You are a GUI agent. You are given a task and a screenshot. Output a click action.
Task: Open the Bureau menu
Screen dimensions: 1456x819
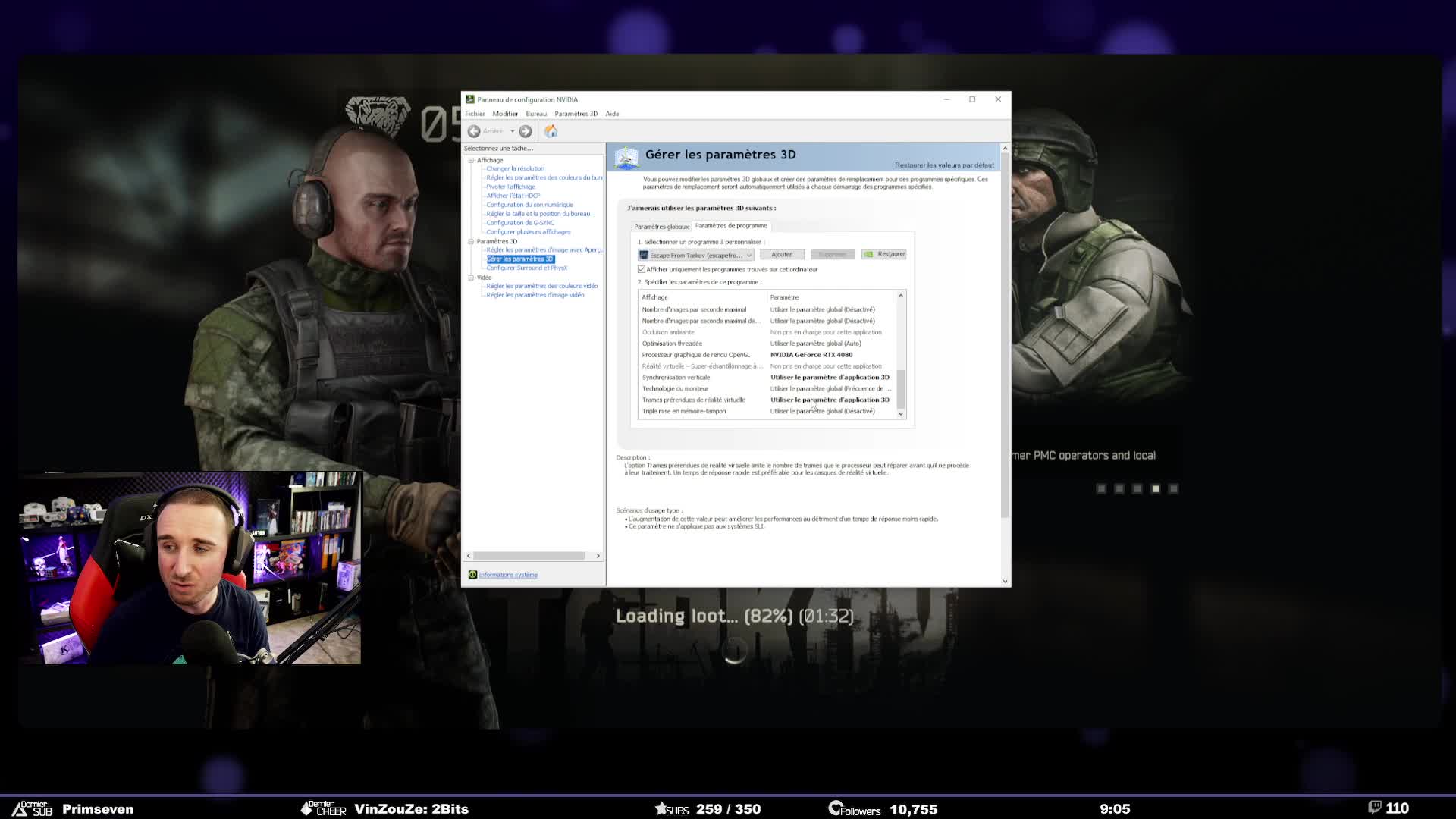536,114
